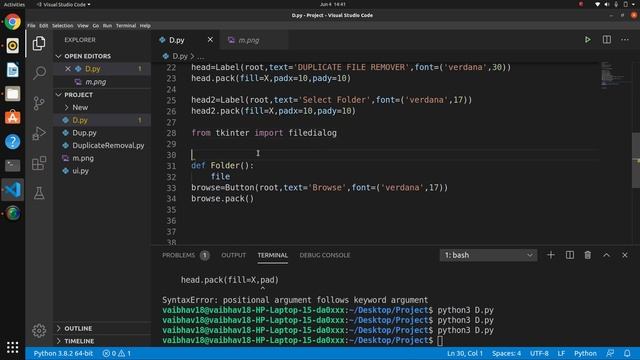This screenshot has height=360, width=640.
Task: Open Files manager from the dock
Action: click(13, 94)
